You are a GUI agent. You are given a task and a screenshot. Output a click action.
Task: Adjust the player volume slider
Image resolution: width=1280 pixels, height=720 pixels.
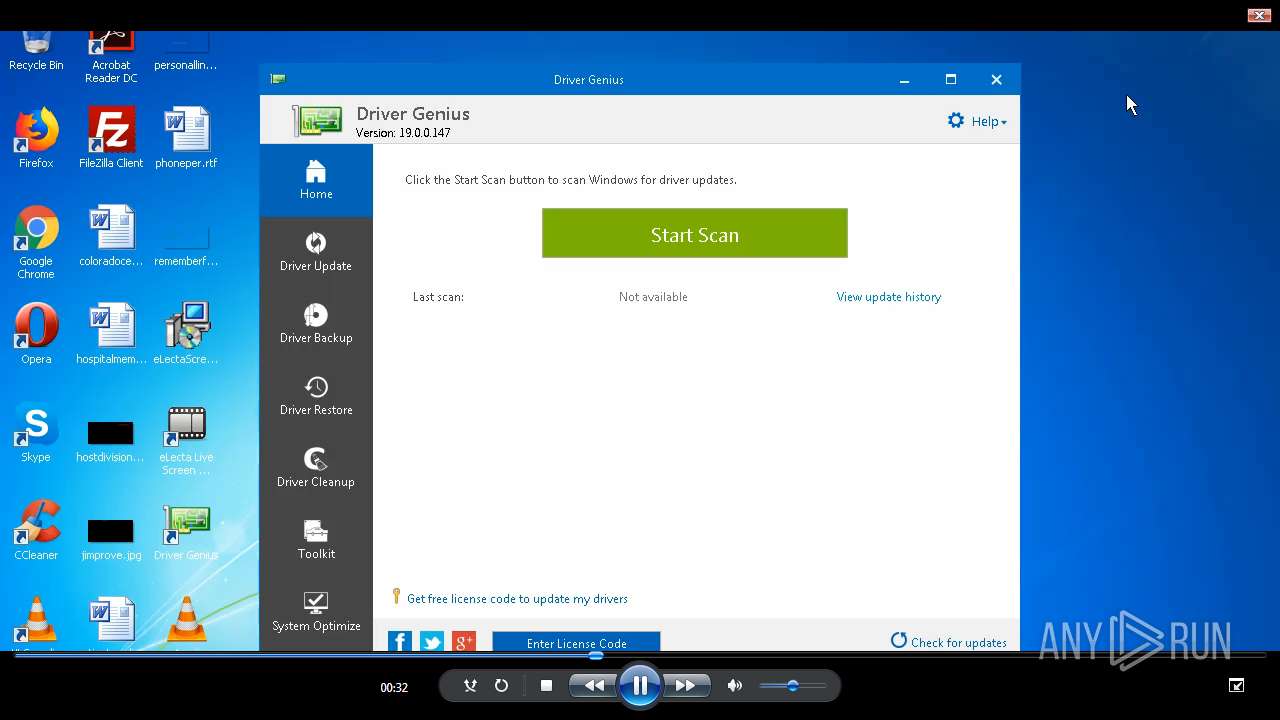tap(792, 686)
